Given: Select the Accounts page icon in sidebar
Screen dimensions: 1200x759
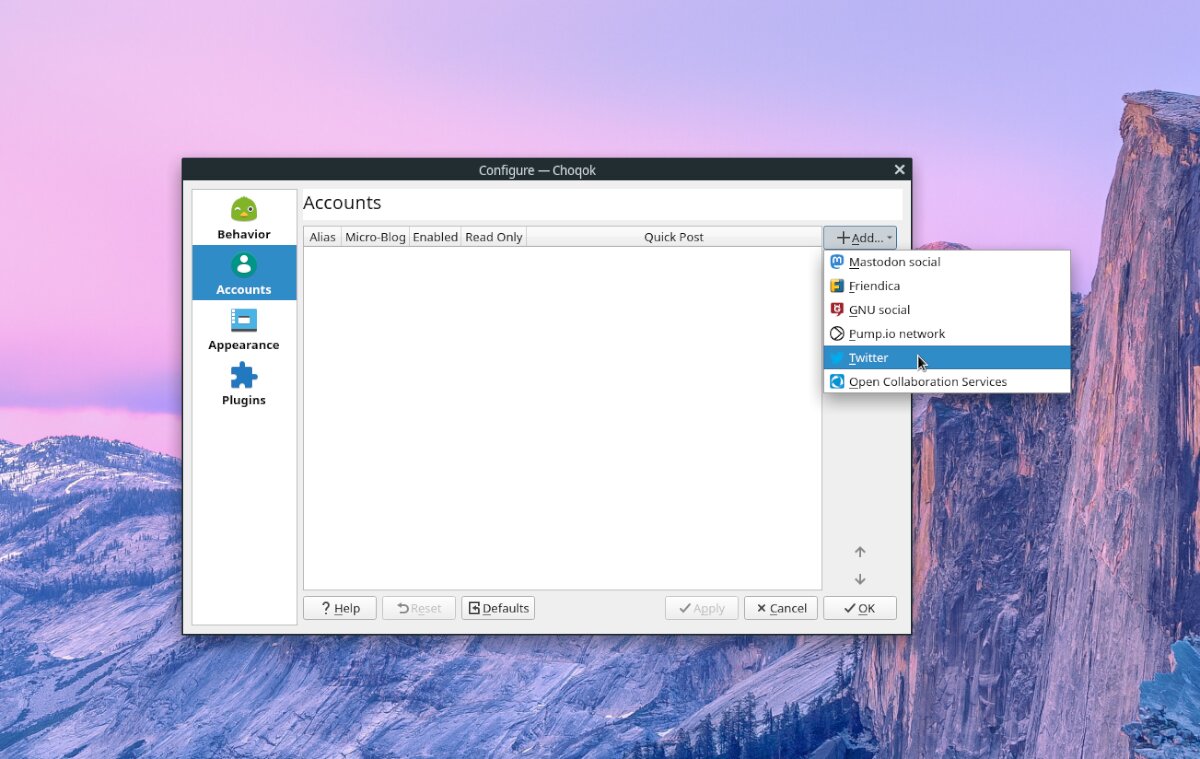Looking at the screenshot, I should point(243,266).
